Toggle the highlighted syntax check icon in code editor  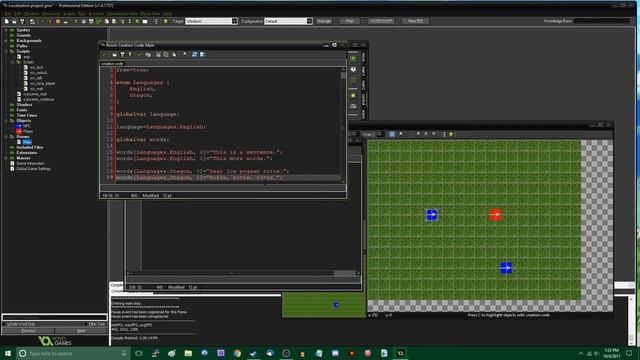(x=195, y=54)
